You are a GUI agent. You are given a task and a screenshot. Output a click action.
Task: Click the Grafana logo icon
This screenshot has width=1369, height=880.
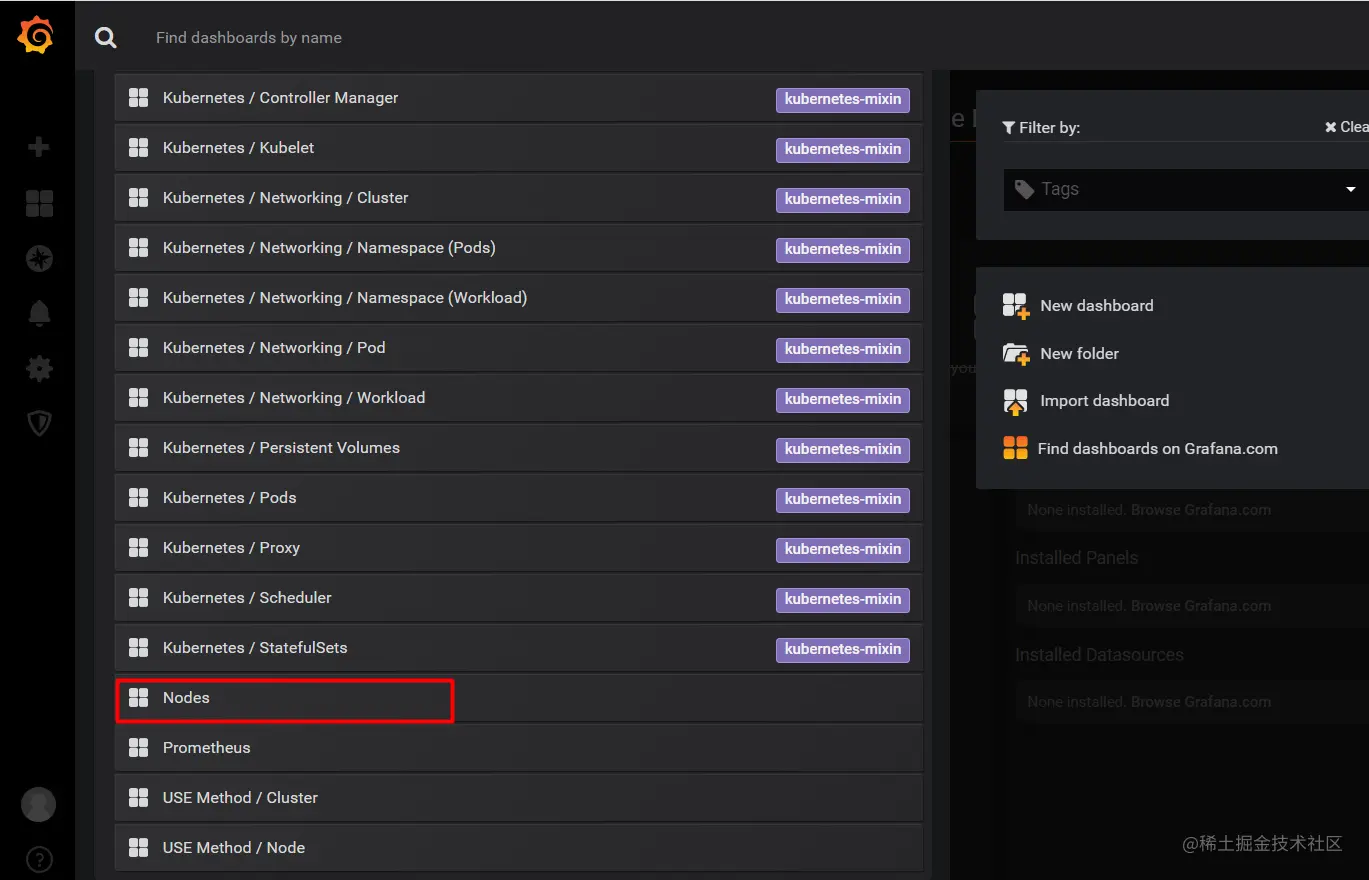point(36,35)
